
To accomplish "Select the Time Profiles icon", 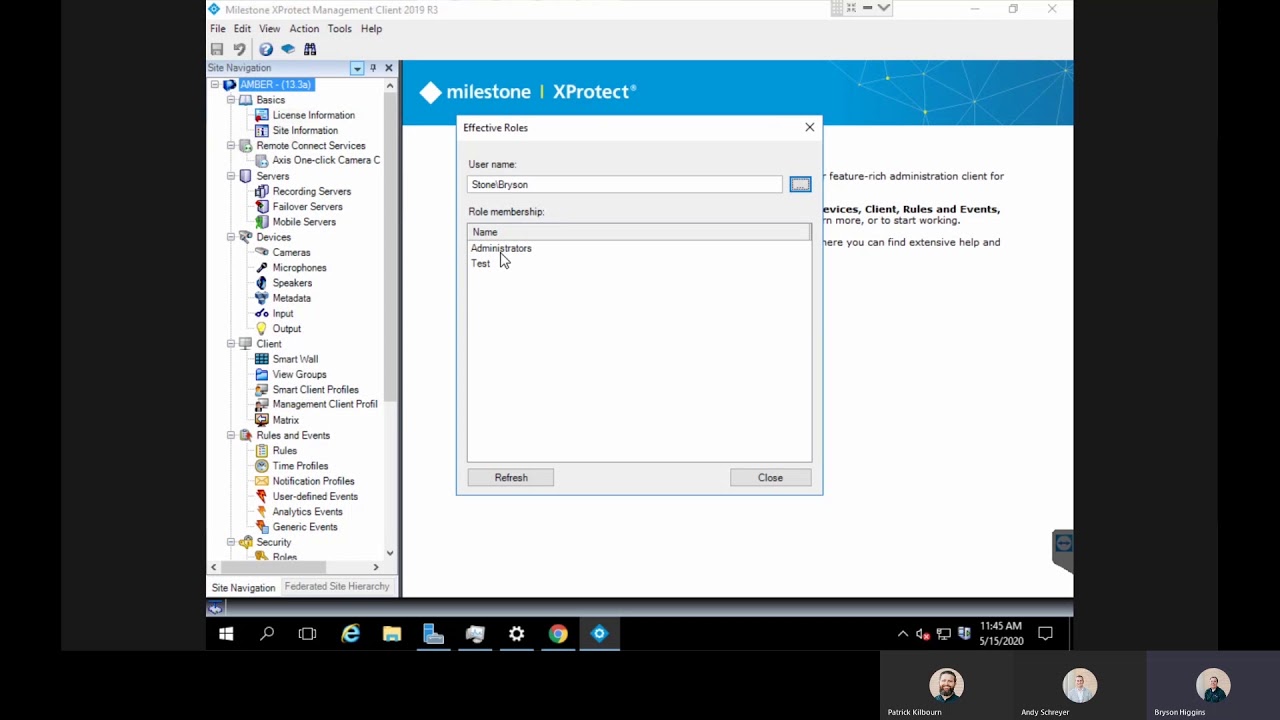I will pyautogui.click(x=262, y=466).
